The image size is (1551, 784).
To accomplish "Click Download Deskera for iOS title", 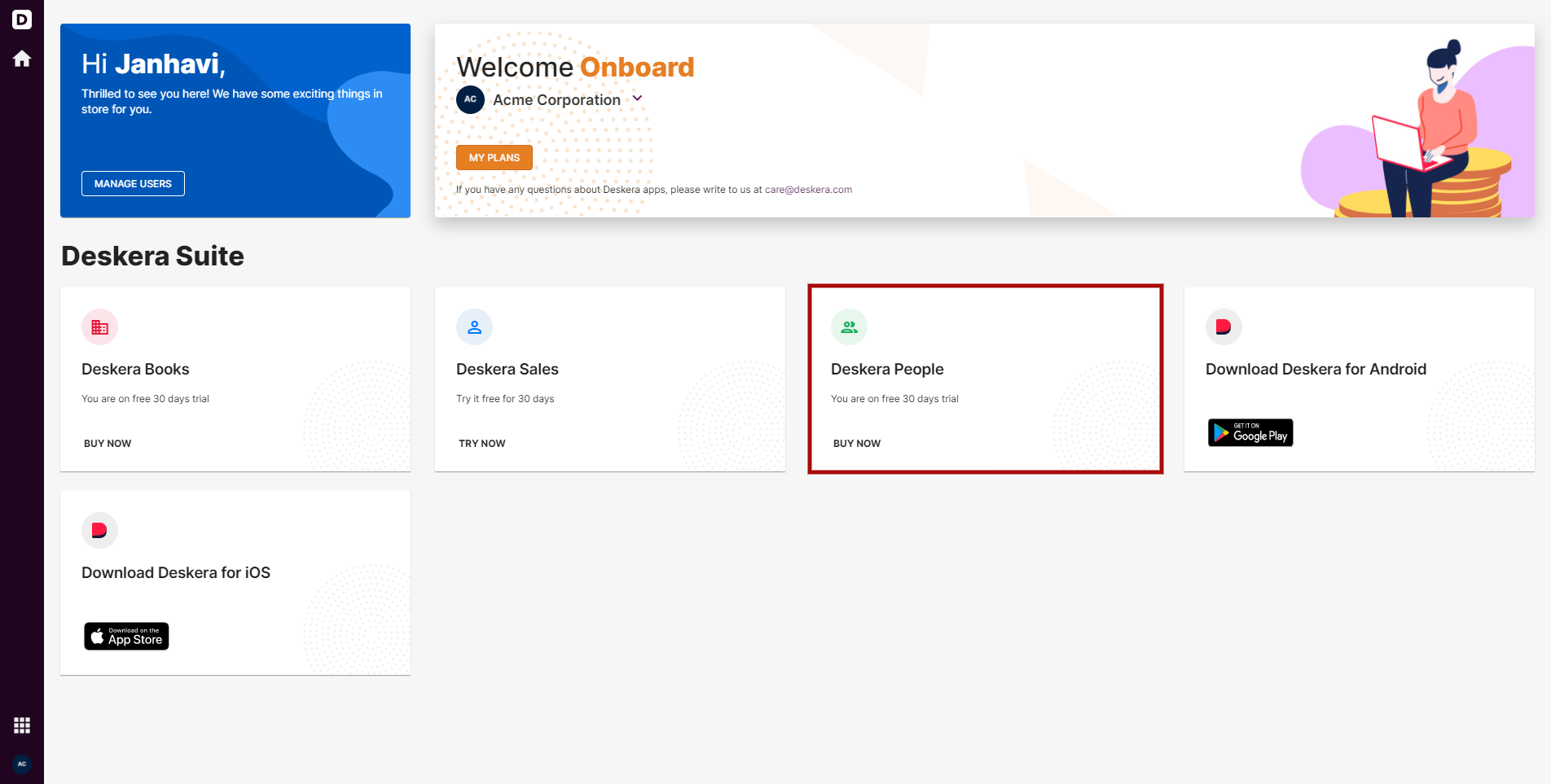I will point(176,573).
